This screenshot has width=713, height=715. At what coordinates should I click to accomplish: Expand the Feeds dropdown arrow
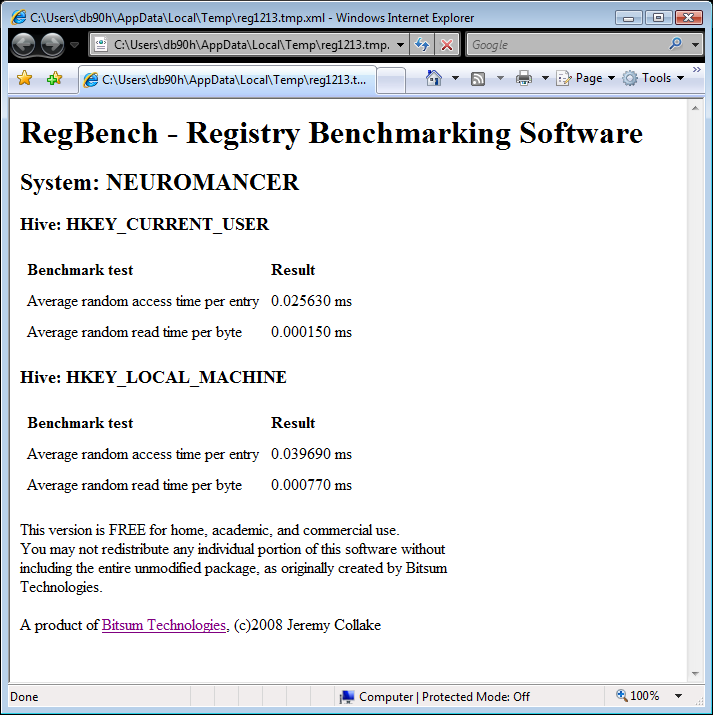point(500,78)
